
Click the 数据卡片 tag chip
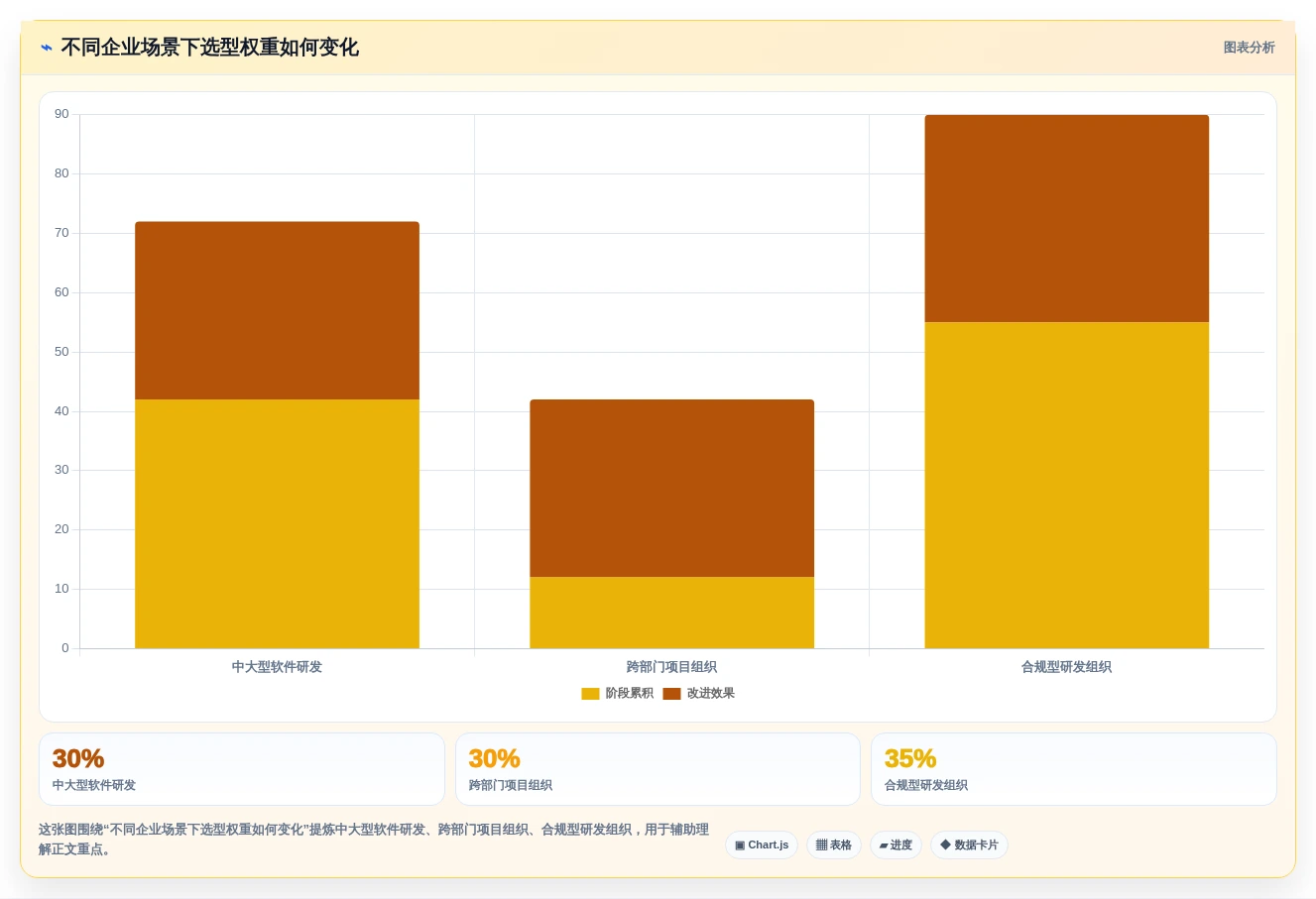[x=969, y=845]
